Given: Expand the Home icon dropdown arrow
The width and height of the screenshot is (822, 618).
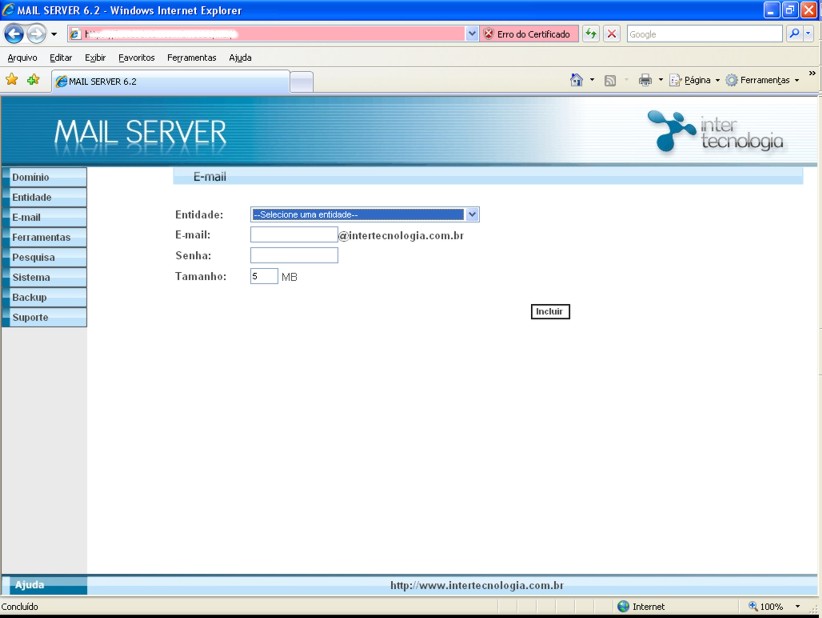Looking at the screenshot, I should click(x=592, y=80).
